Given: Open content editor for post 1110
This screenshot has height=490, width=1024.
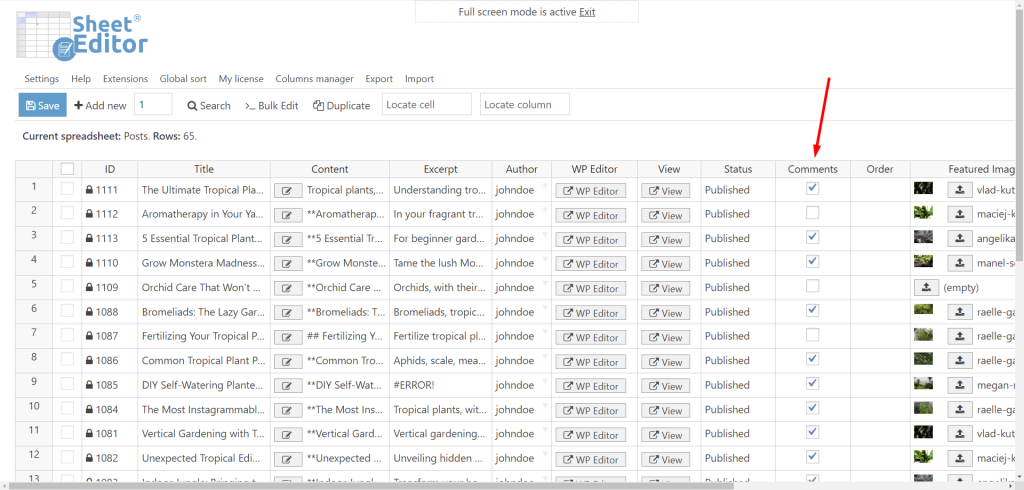Looking at the screenshot, I should 287,264.
